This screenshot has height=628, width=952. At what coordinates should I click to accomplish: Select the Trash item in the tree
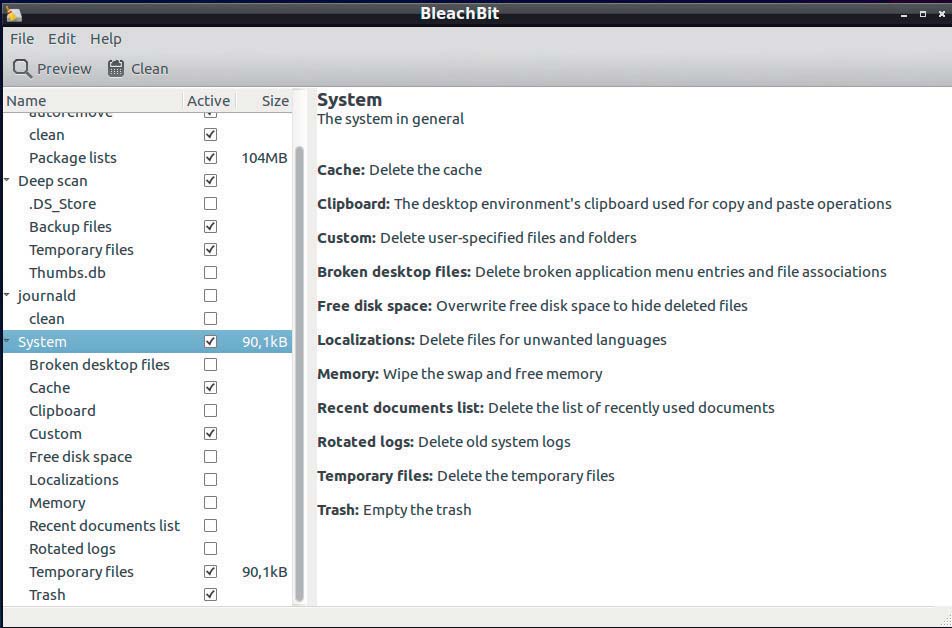[x=47, y=595]
